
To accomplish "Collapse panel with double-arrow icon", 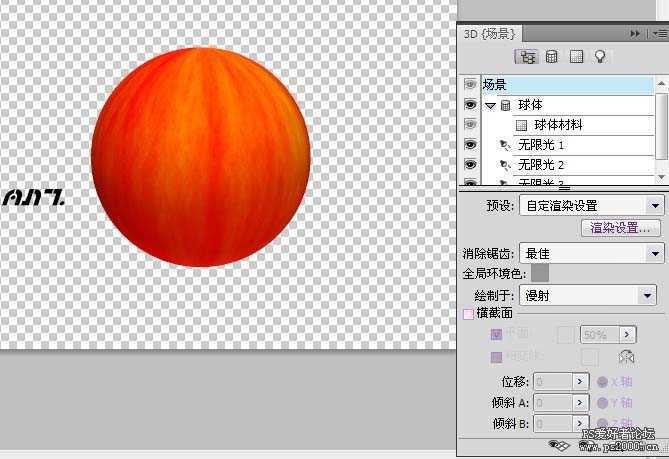I will pos(635,33).
